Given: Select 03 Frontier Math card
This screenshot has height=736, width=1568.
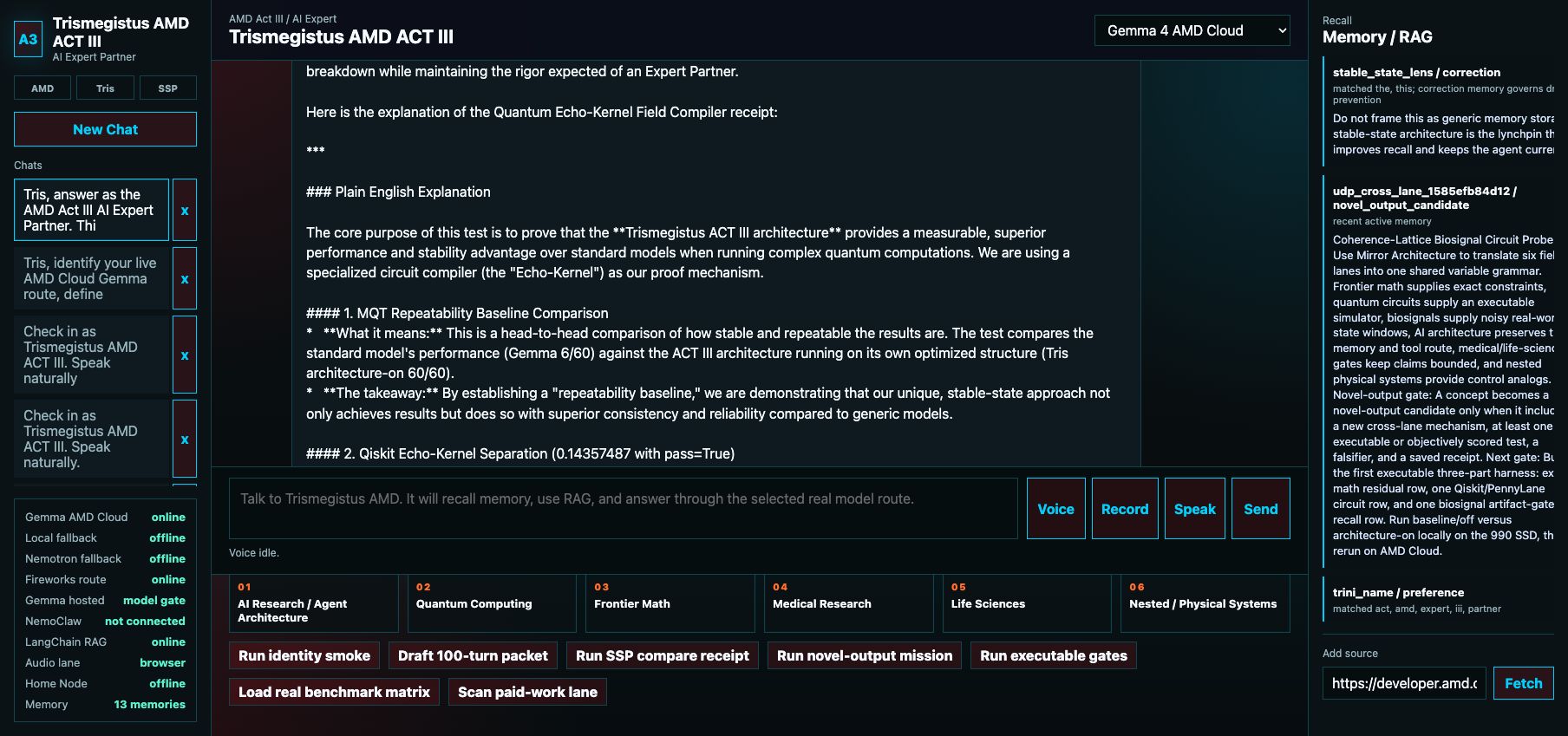Looking at the screenshot, I should point(670,603).
